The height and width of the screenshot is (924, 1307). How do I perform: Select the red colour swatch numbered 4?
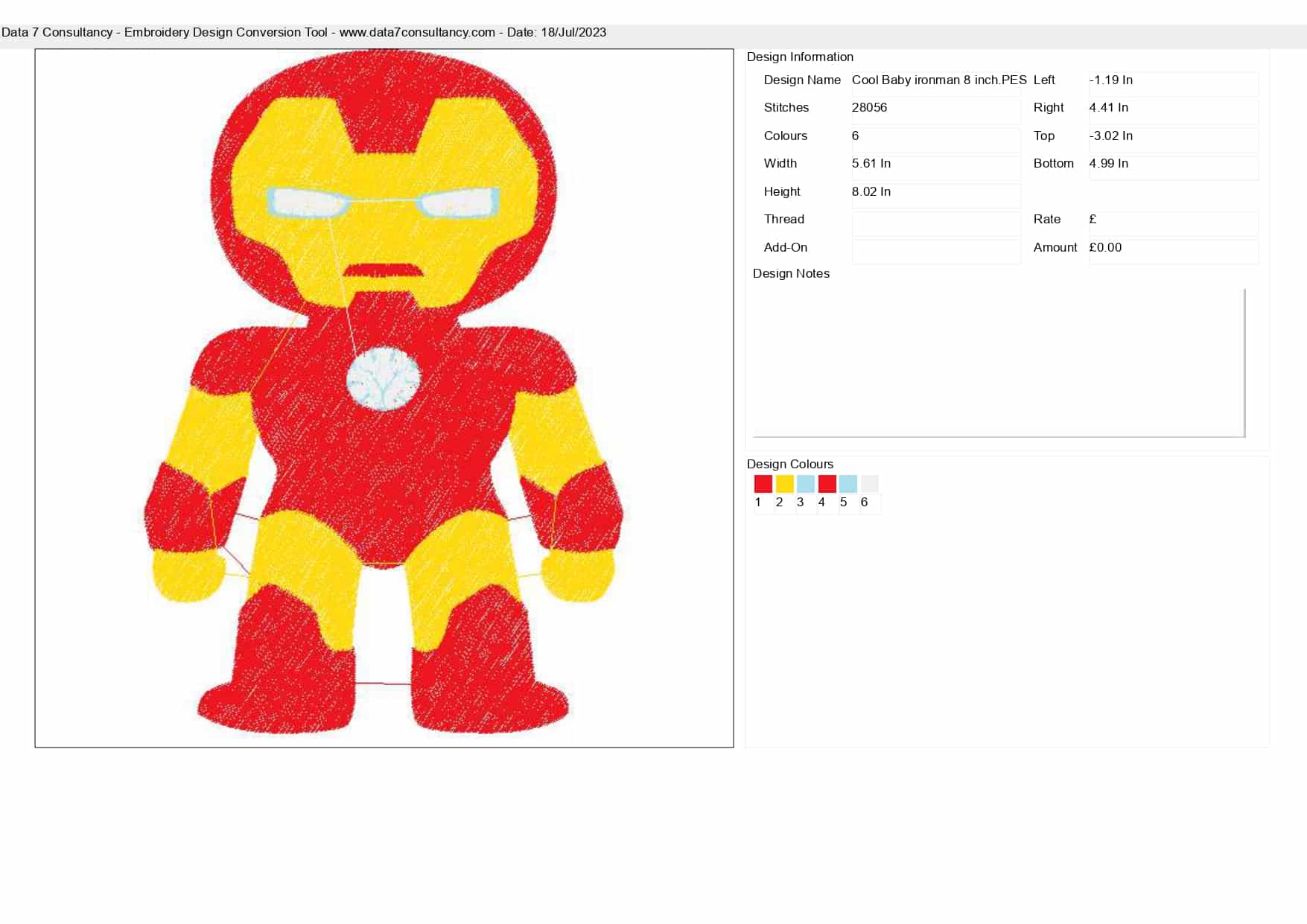click(x=827, y=484)
